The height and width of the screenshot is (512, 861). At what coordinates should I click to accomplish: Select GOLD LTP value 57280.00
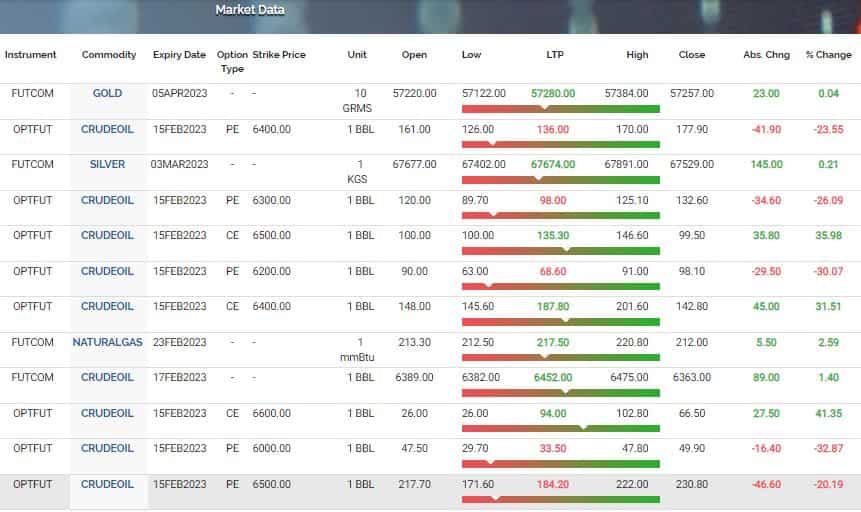[553, 93]
